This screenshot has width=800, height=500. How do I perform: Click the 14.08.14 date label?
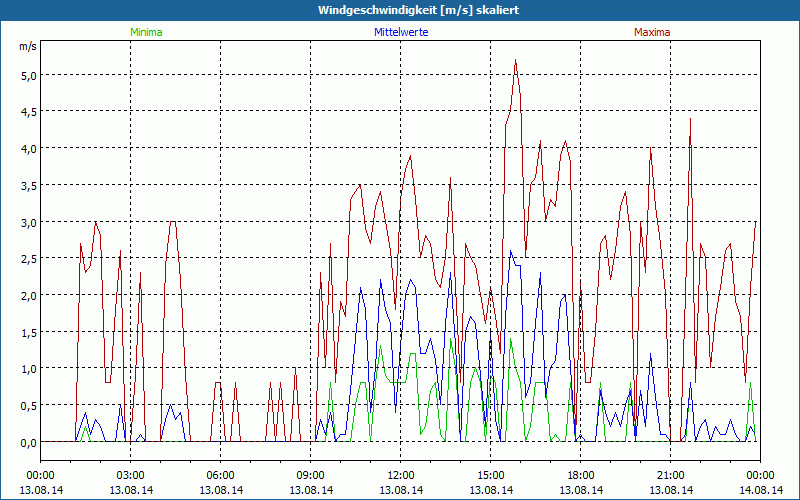760,490
